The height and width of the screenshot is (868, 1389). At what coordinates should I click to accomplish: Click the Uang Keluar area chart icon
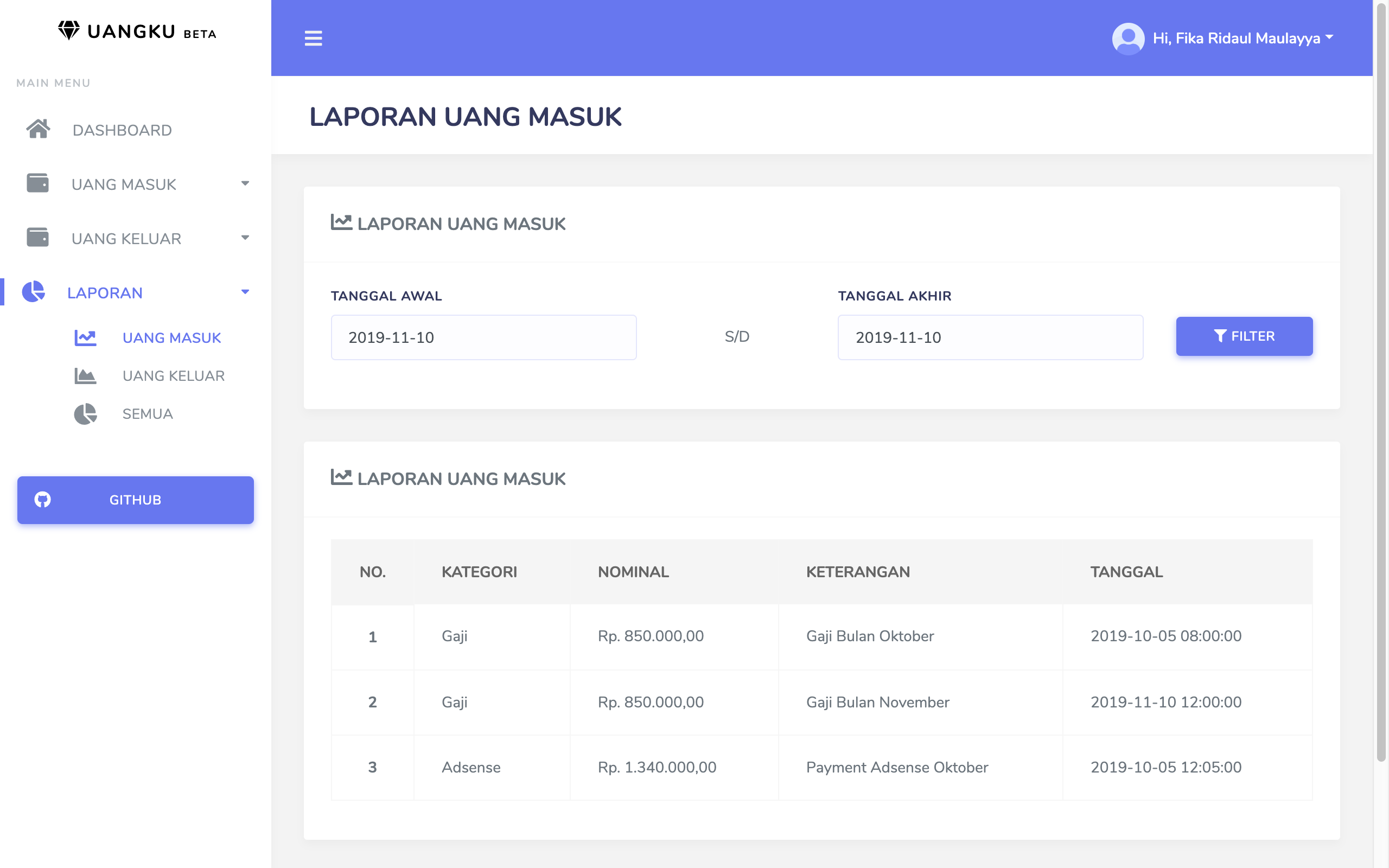point(85,376)
